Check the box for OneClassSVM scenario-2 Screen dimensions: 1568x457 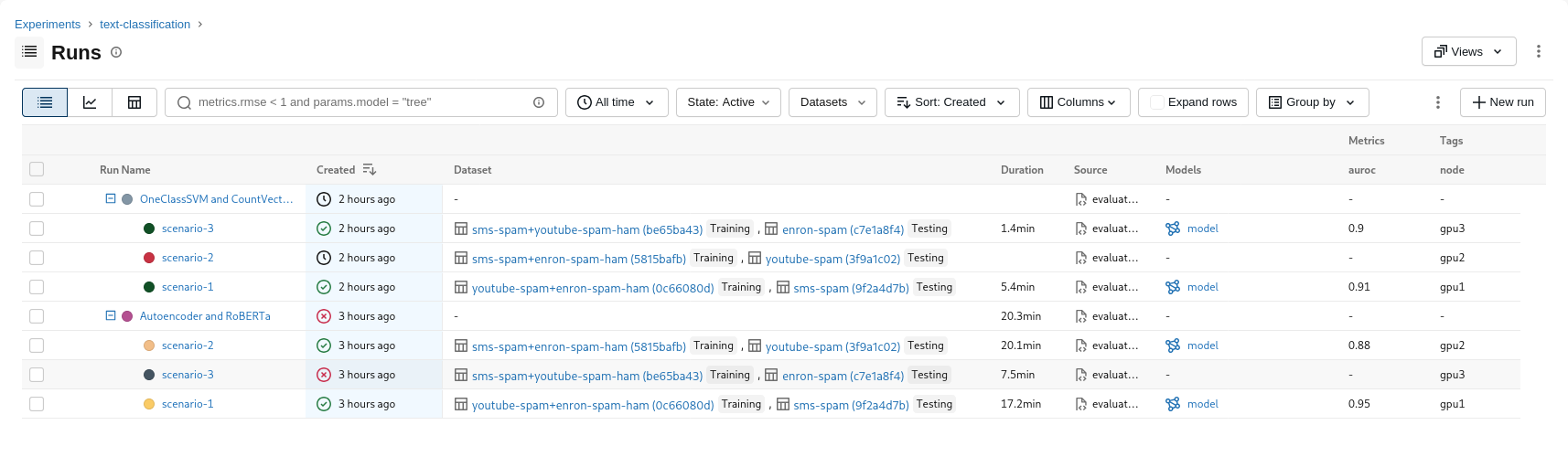click(37, 258)
